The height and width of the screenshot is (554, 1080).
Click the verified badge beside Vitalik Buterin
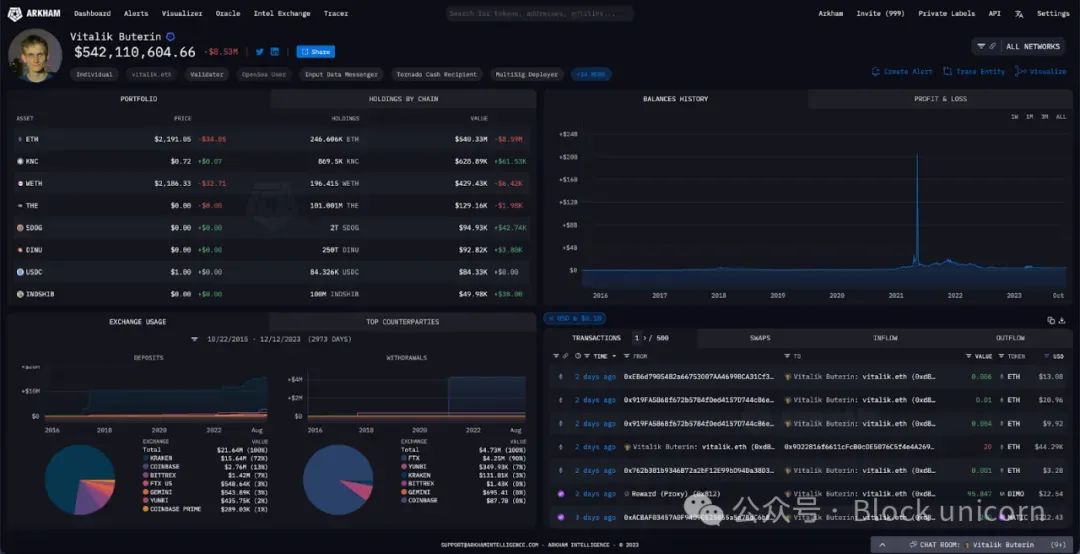(170, 37)
